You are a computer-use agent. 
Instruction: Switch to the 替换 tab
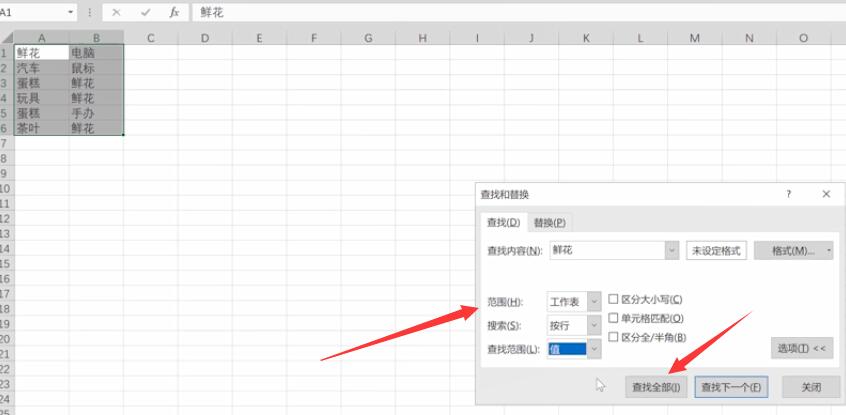(549, 223)
